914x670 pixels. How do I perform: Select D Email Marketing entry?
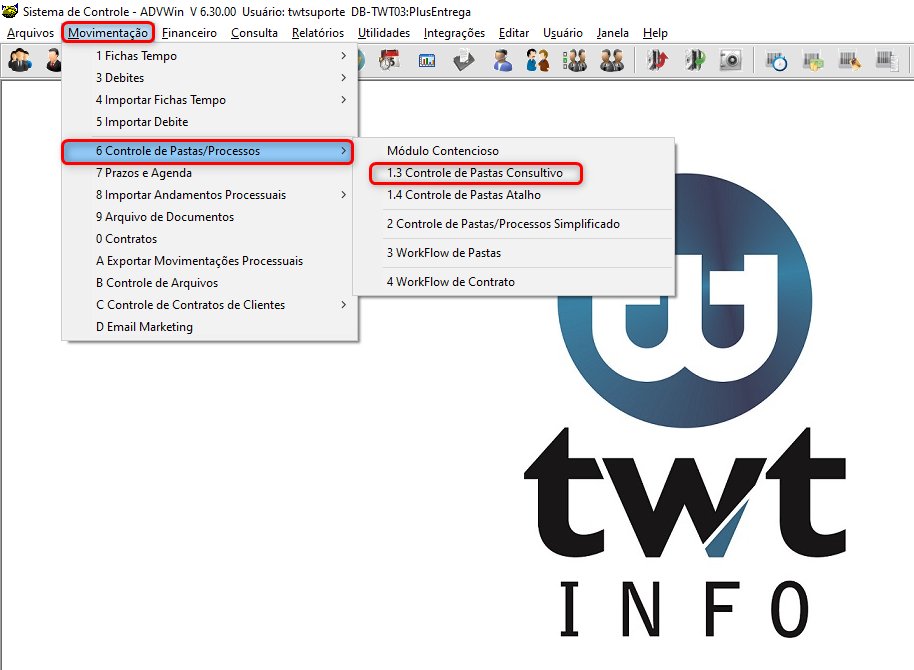click(x=210, y=327)
